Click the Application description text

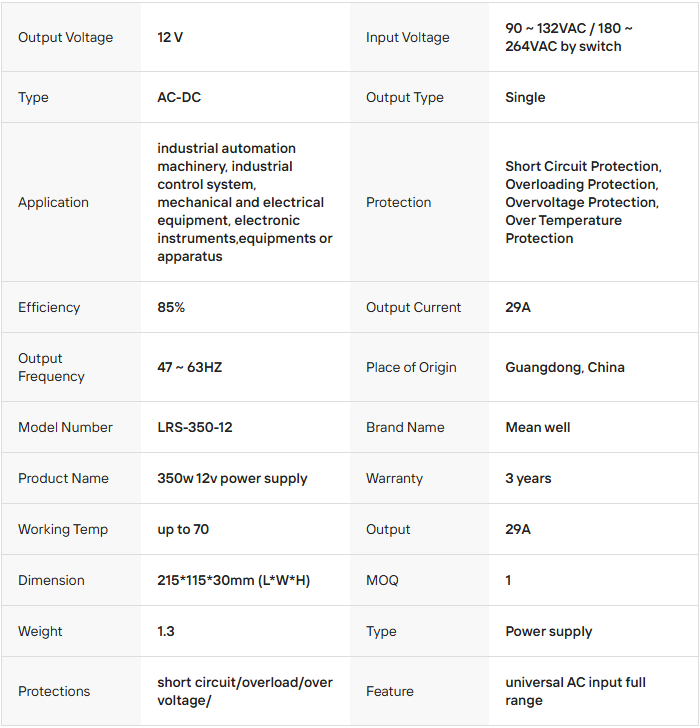pos(241,202)
